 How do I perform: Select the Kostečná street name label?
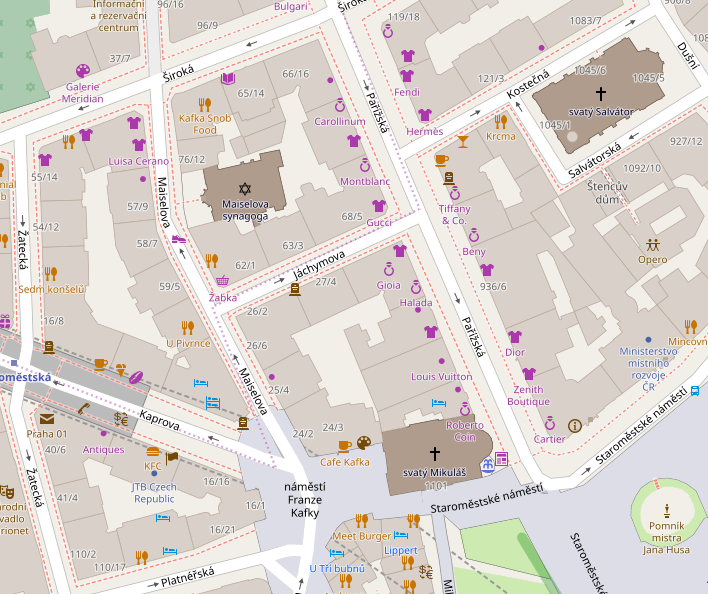tap(528, 84)
